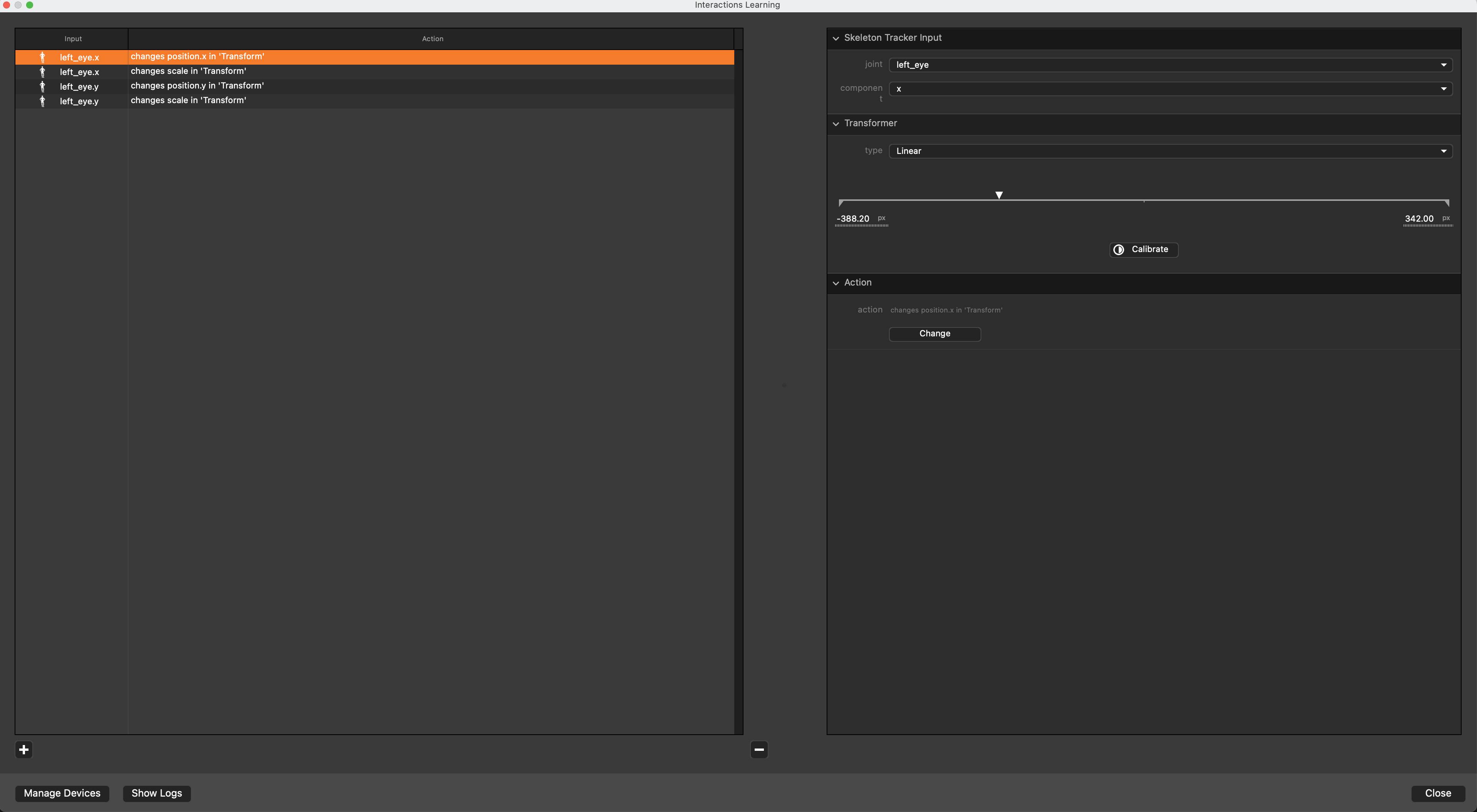Image resolution: width=1477 pixels, height=812 pixels.
Task: Collapse the Skeleton Tracker Input section
Action: point(836,38)
